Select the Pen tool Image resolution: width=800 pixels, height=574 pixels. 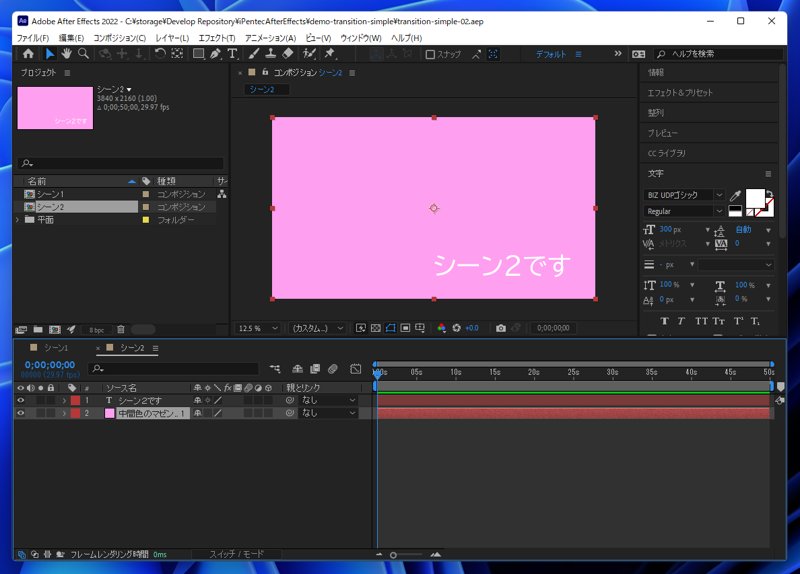(x=215, y=54)
